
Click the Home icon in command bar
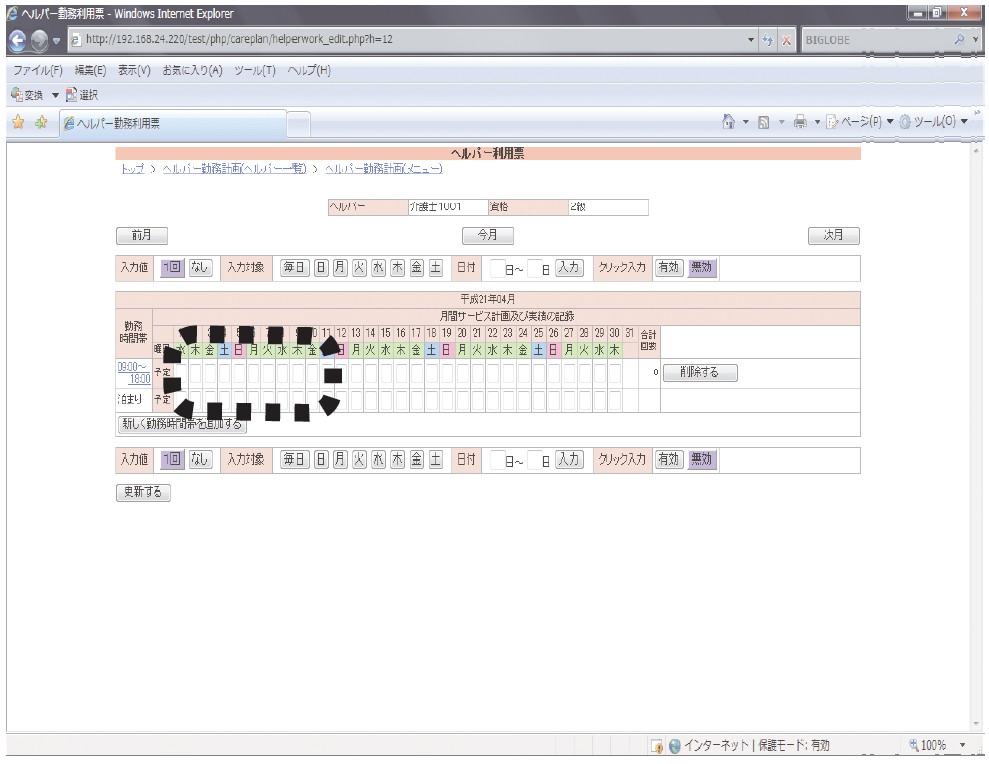[x=729, y=122]
